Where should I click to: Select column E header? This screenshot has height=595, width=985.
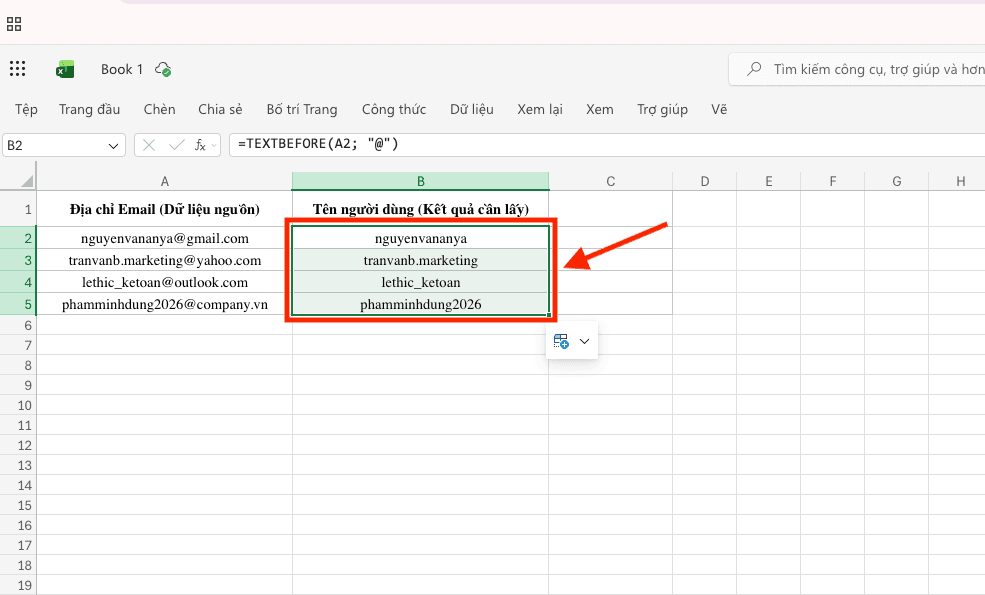coord(769,182)
